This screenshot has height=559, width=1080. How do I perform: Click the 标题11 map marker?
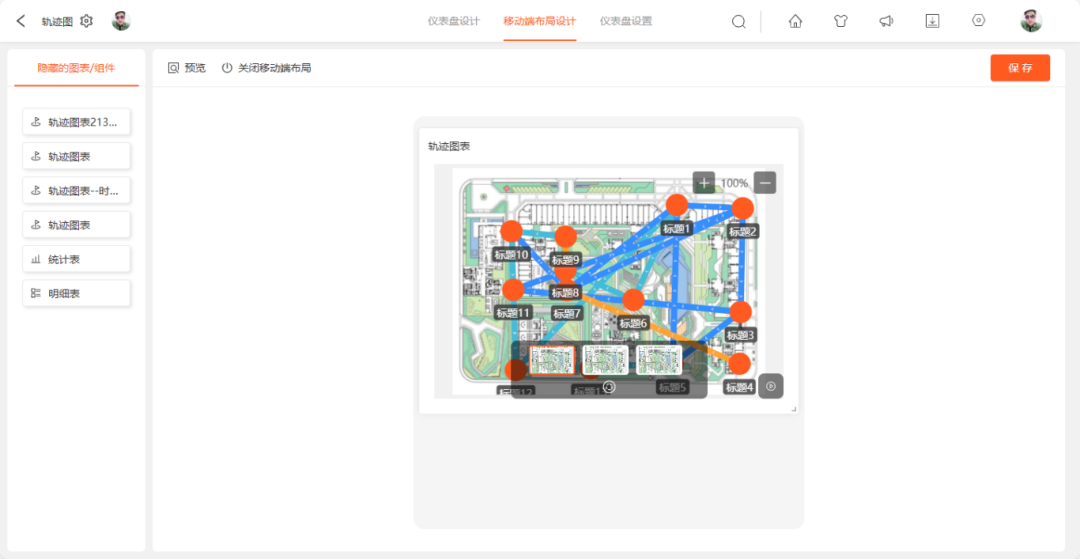pyautogui.click(x=513, y=290)
